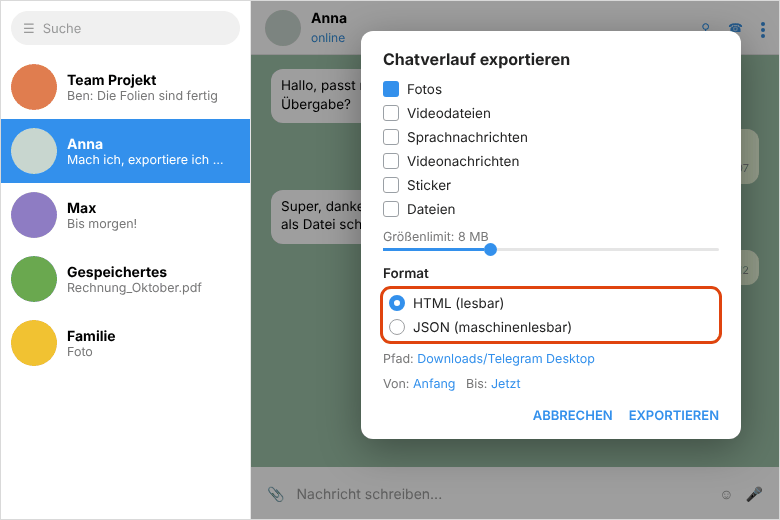780x520 pixels.
Task: Click the Format section heading
Action: coord(405,273)
